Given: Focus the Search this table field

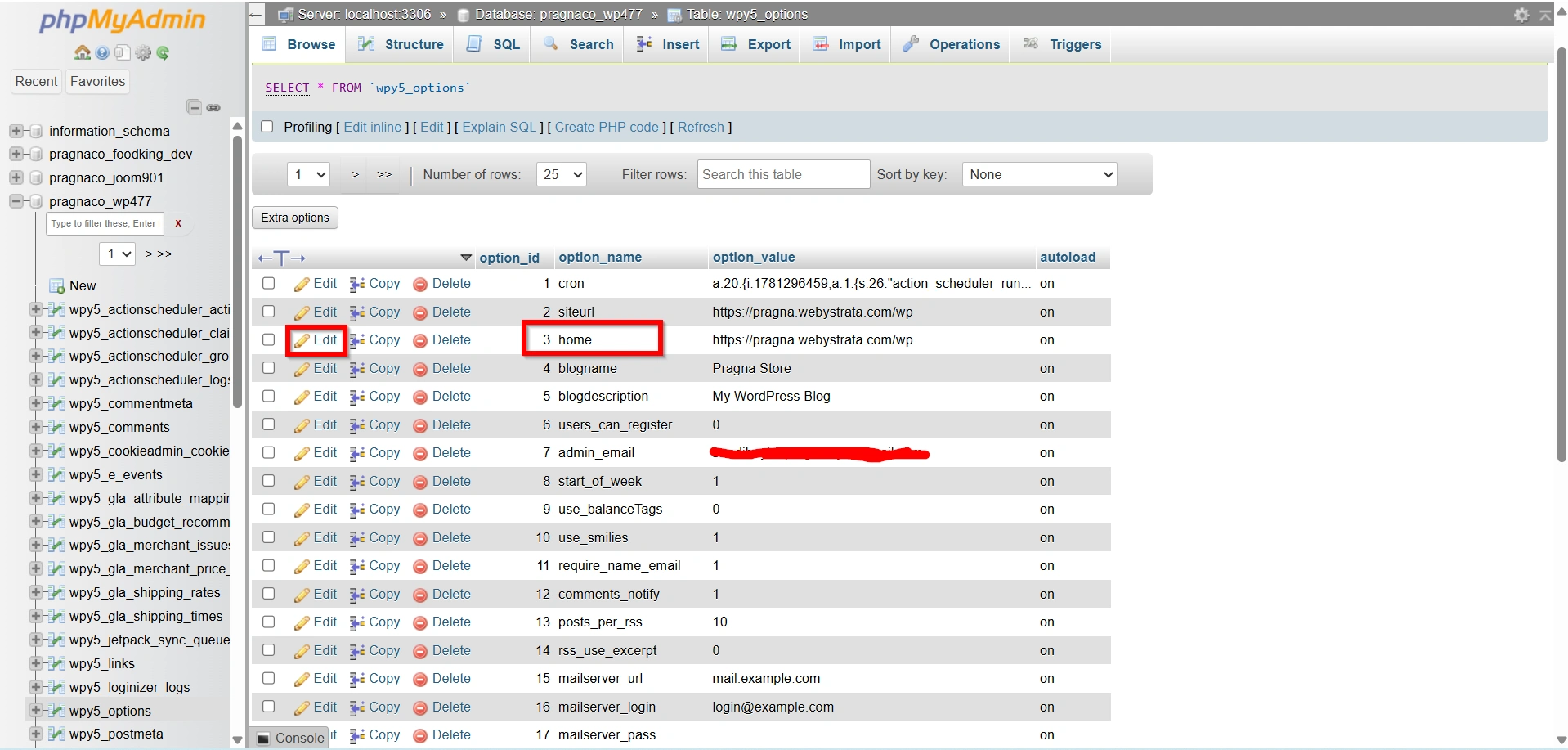Looking at the screenshot, I should click(783, 174).
